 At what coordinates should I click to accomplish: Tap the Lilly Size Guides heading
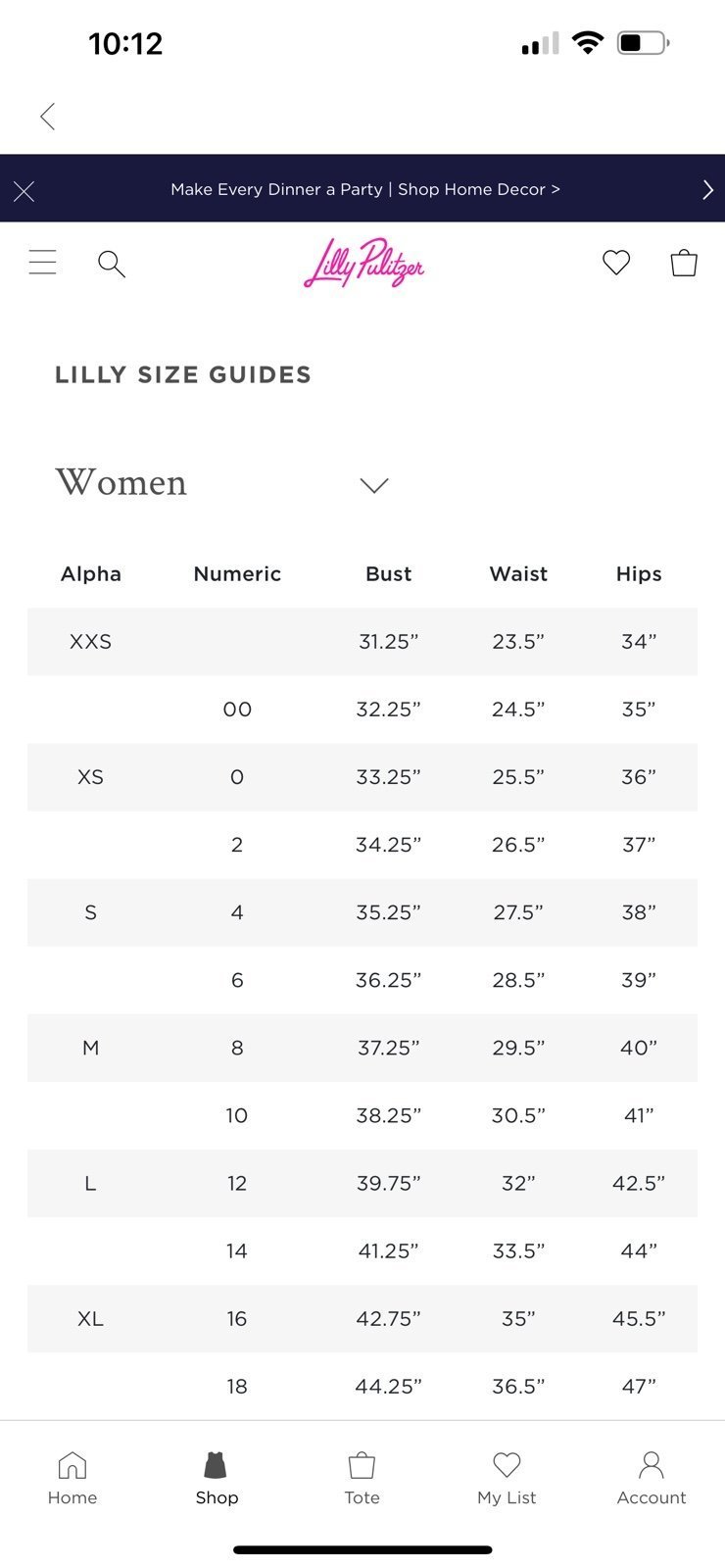pyautogui.click(x=183, y=374)
